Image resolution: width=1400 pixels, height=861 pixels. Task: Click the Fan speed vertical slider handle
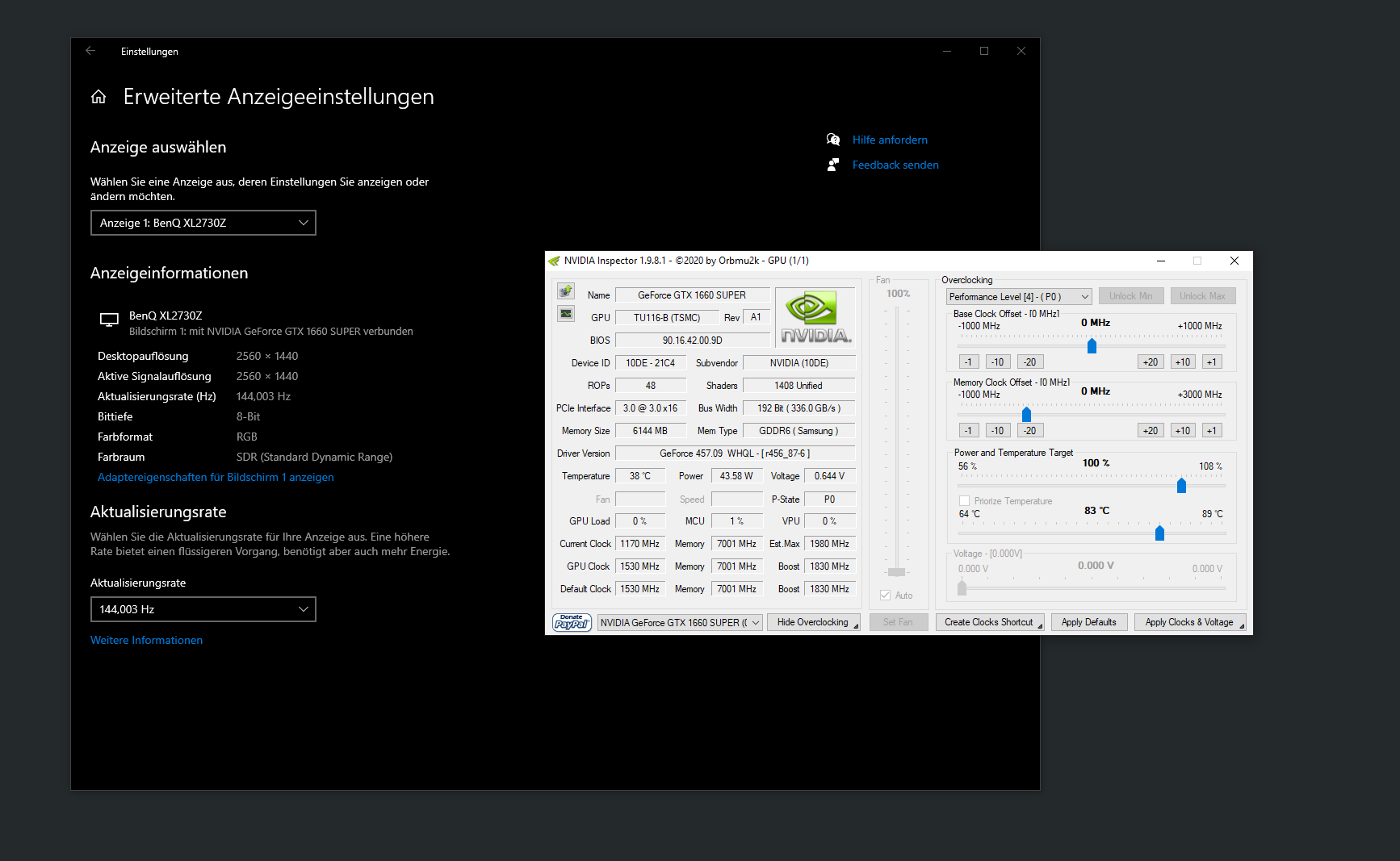tap(896, 572)
